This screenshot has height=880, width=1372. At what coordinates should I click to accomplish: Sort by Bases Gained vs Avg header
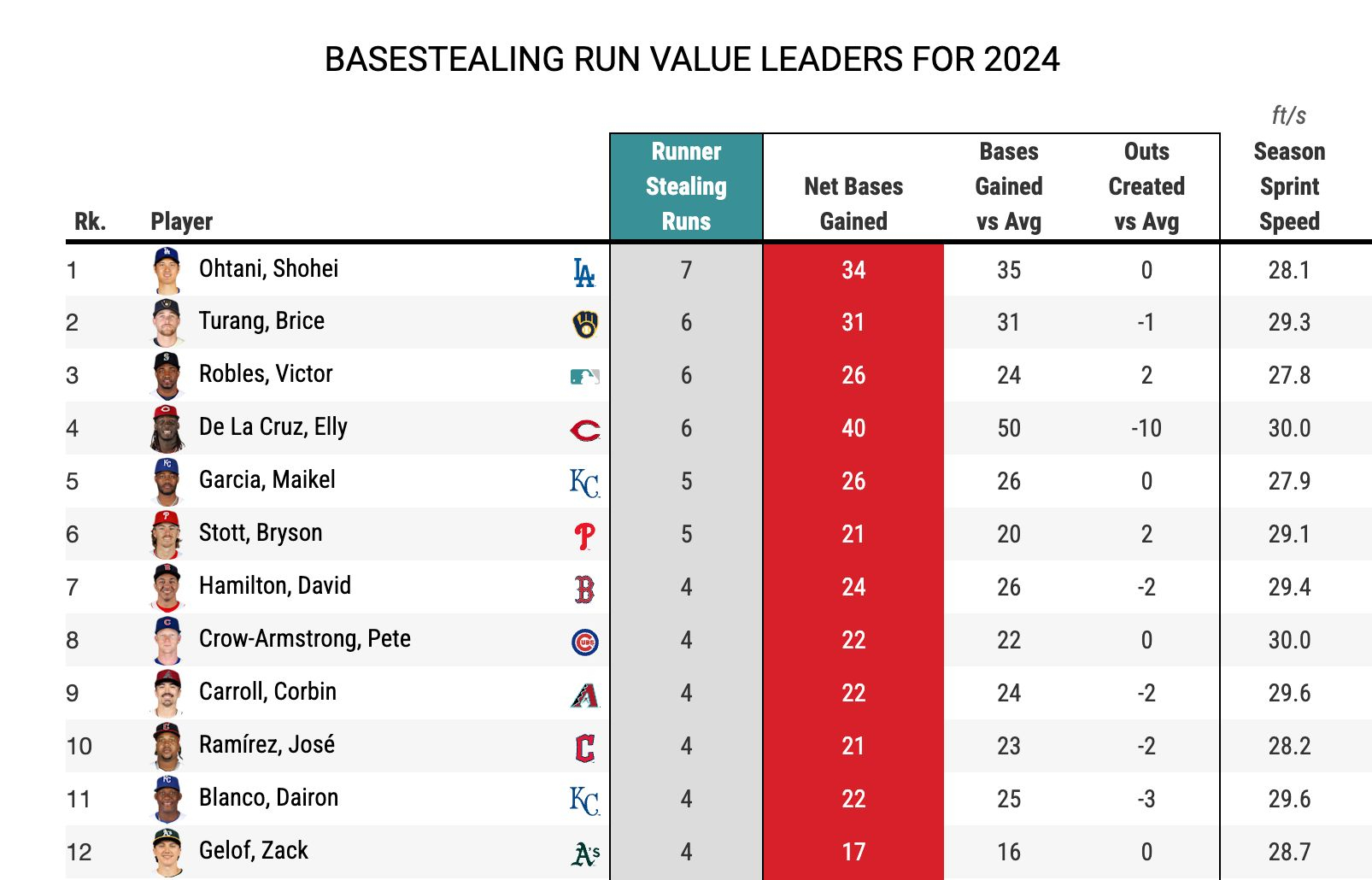pos(1009,186)
